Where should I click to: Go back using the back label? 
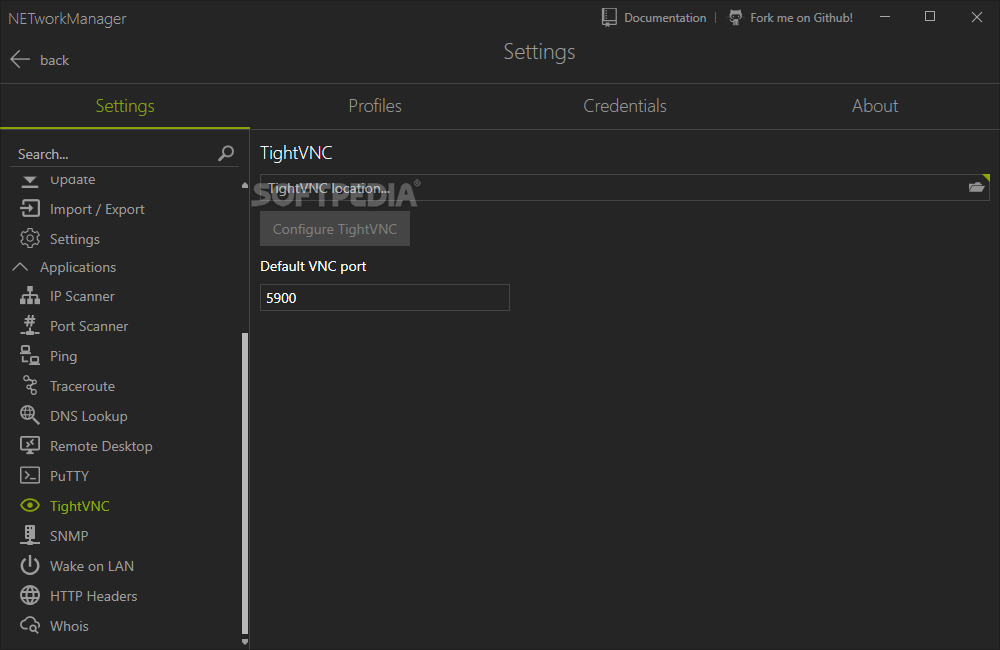(x=54, y=60)
